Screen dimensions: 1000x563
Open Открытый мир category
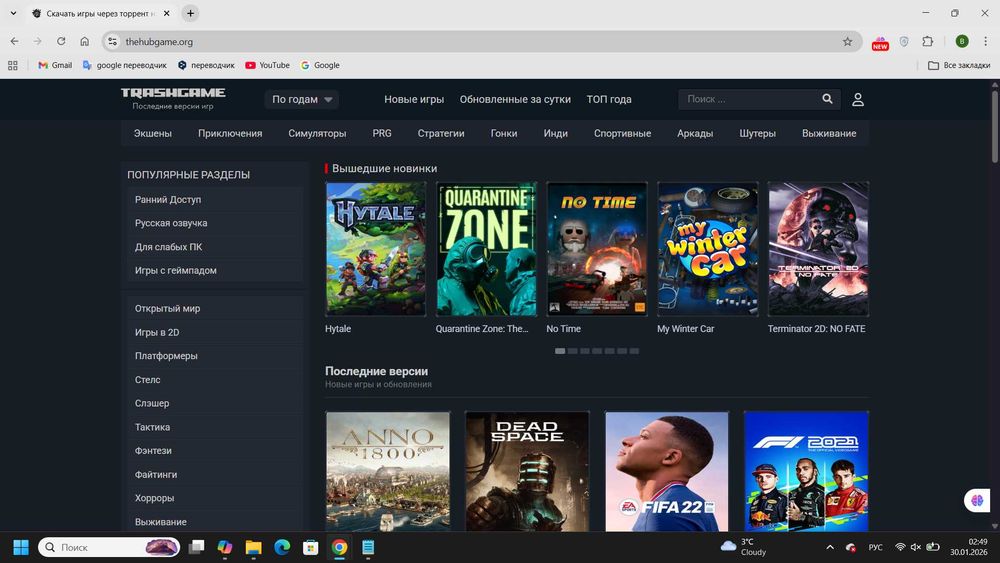pos(215,309)
